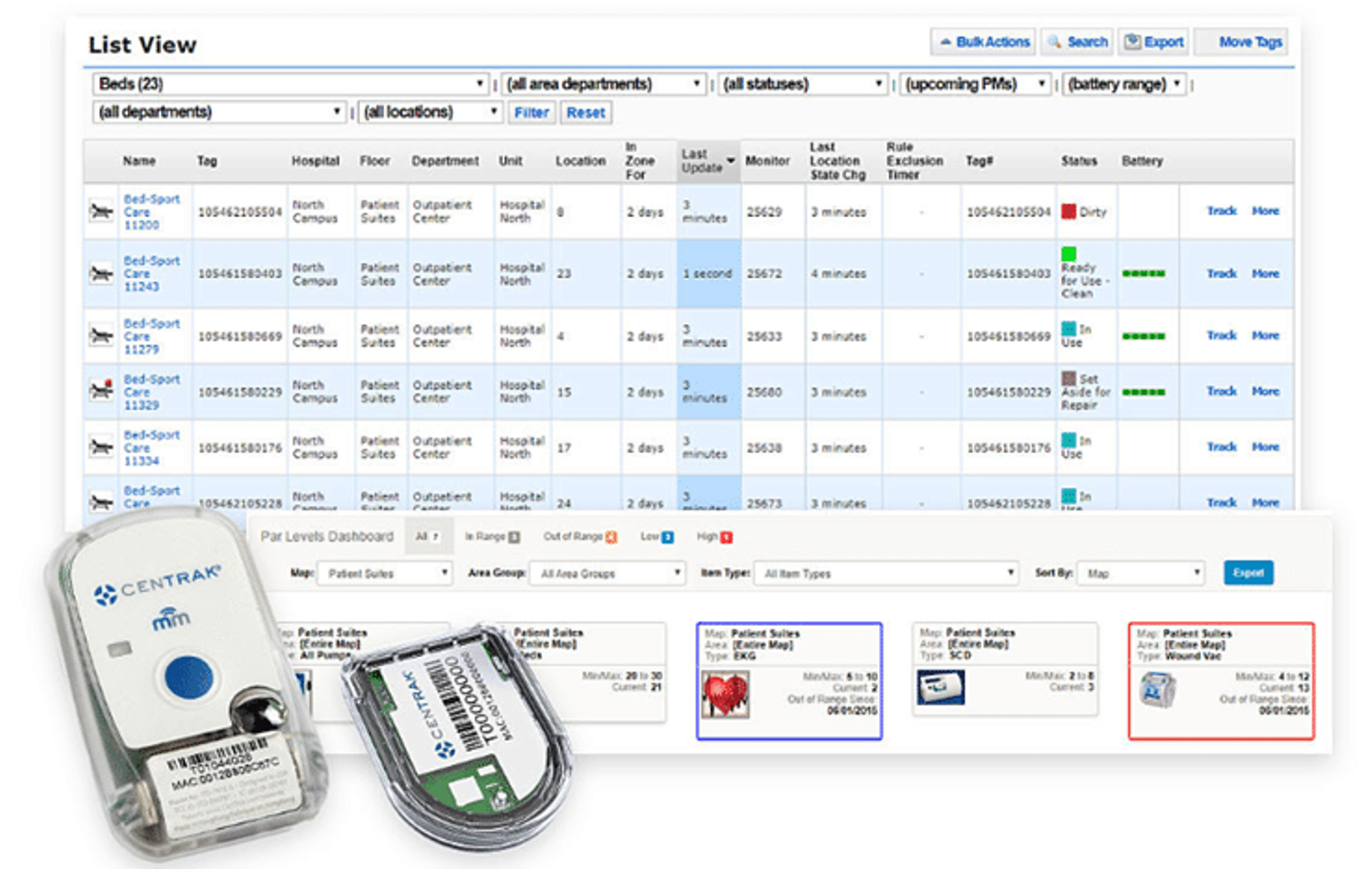The height and width of the screenshot is (869, 1372).
Task: Click the battery level bar for tag 105461580229
Action: [1143, 392]
